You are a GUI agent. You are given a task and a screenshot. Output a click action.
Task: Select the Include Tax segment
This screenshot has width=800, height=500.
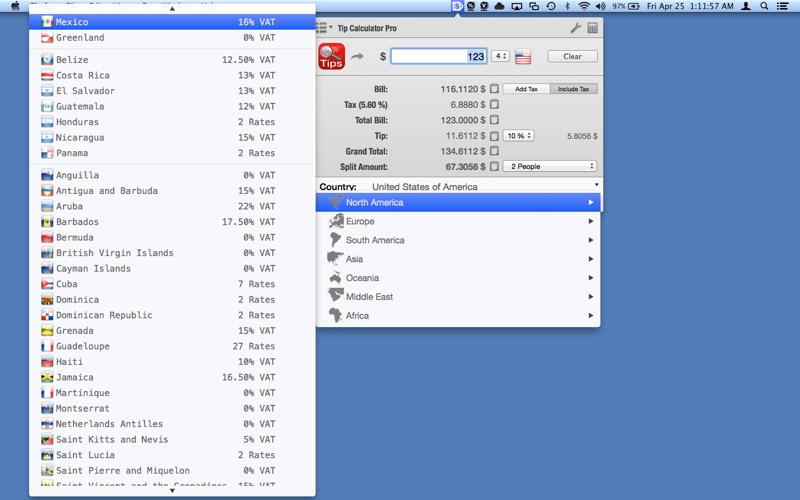(x=573, y=89)
